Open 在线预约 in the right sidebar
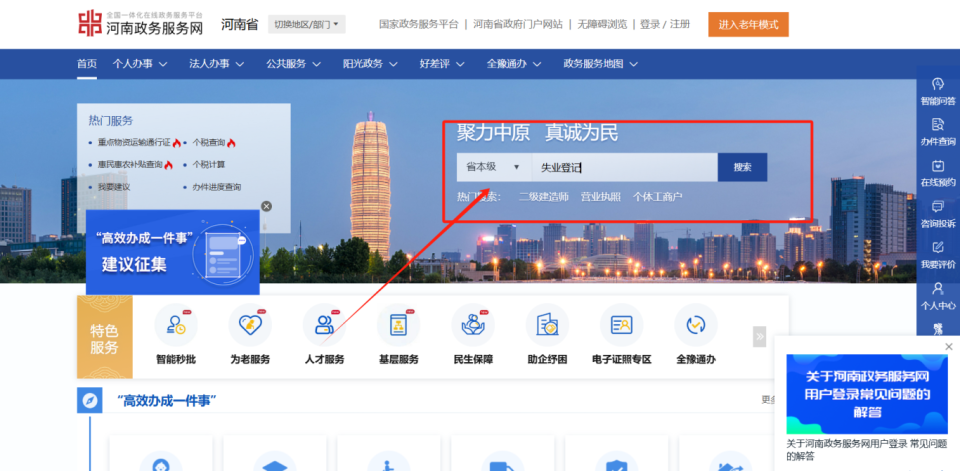 coord(938,174)
